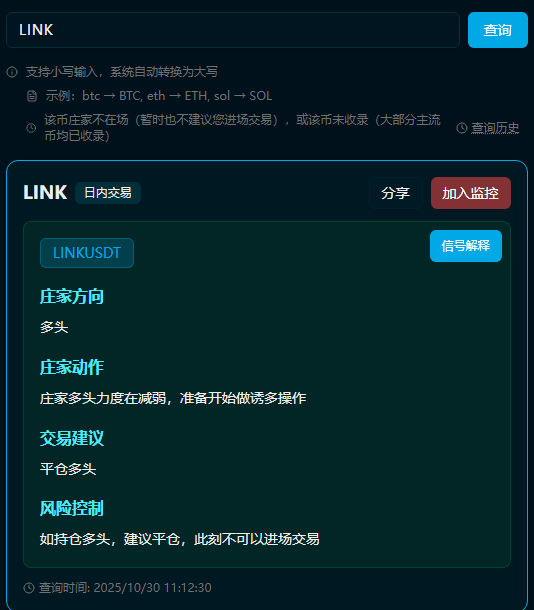
Task: Click the 庄家方向 section heading
Action: [72, 296]
